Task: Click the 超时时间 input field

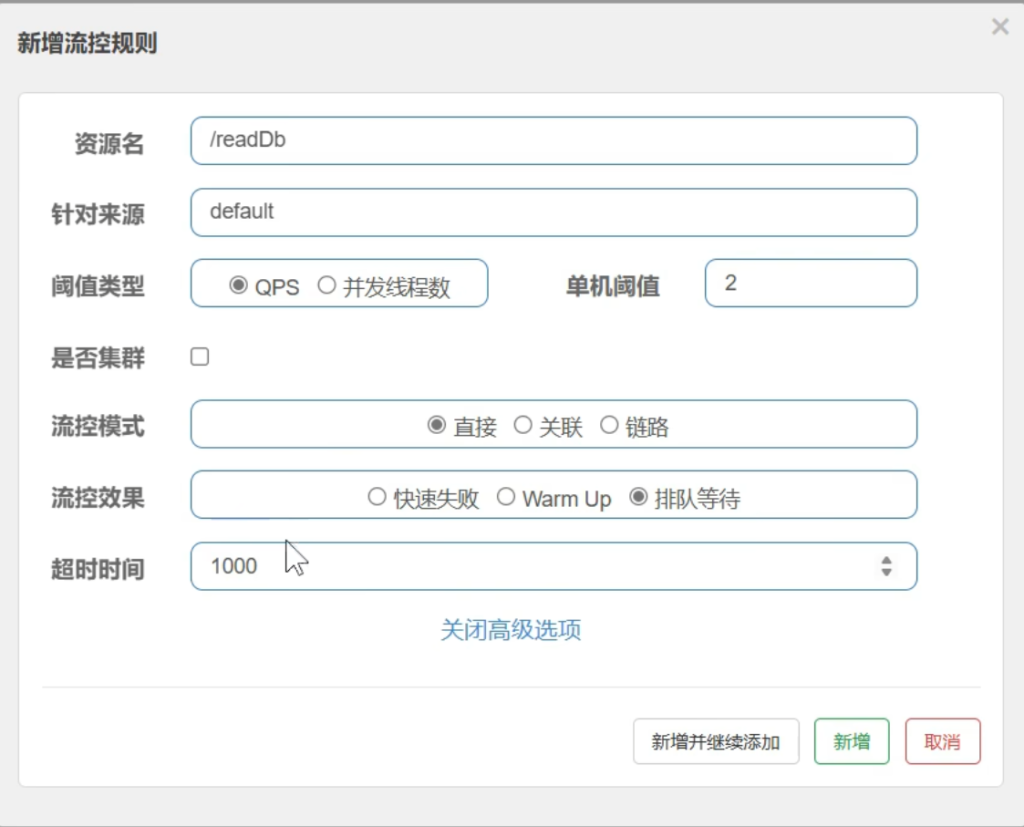Action: pos(530,567)
